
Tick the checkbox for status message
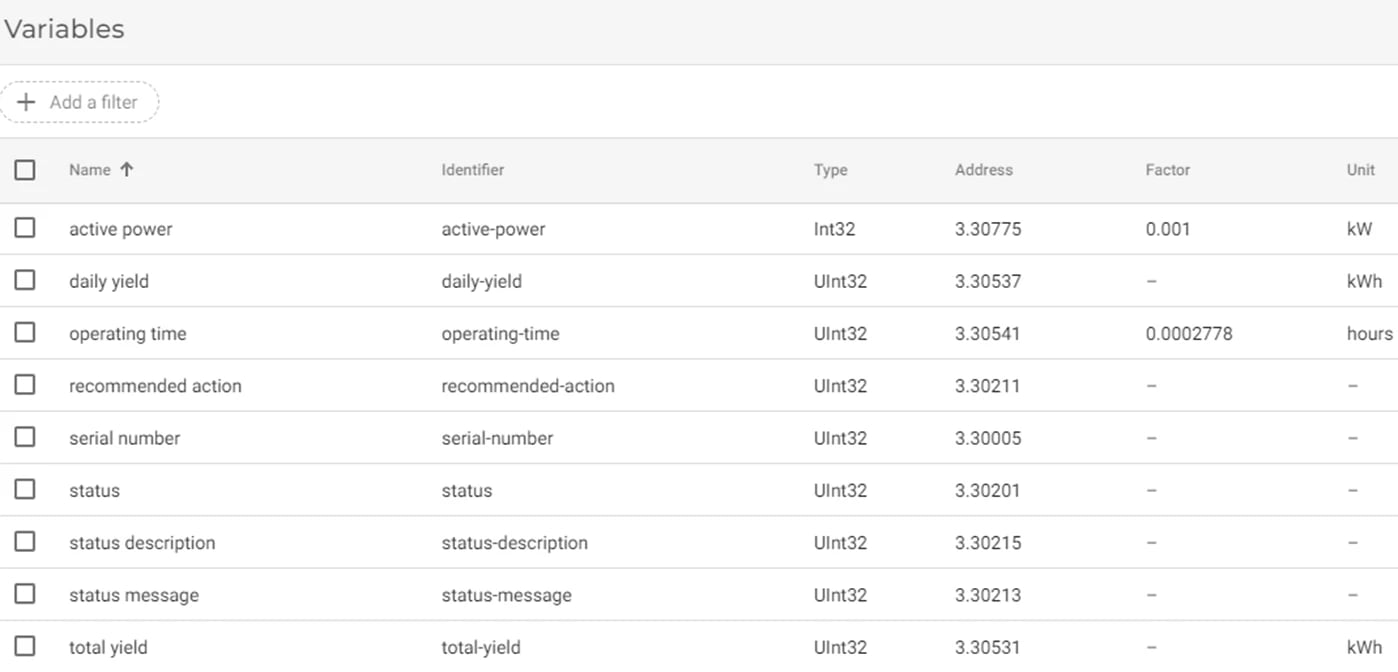25,593
